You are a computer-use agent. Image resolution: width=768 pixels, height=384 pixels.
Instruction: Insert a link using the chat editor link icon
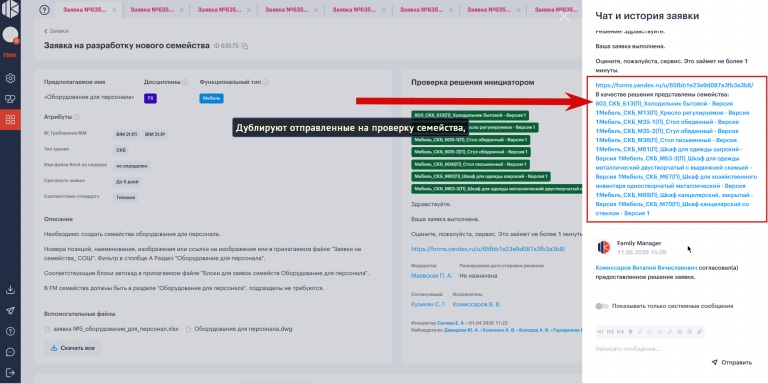pyautogui.click(x=670, y=332)
